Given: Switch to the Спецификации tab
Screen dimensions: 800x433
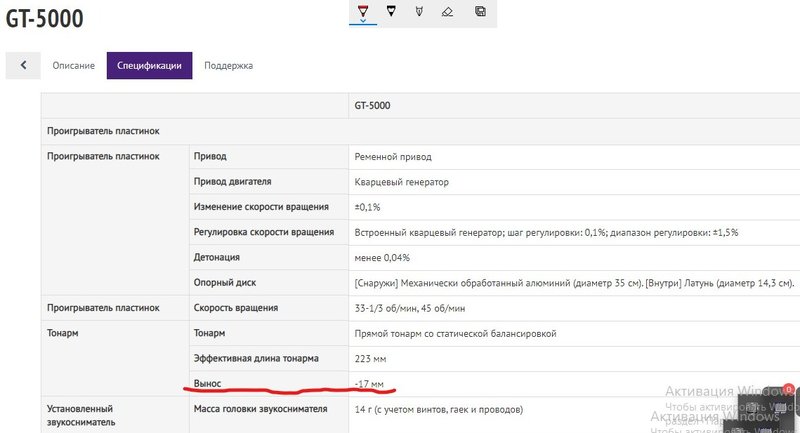Looking at the screenshot, I should pos(149,65).
